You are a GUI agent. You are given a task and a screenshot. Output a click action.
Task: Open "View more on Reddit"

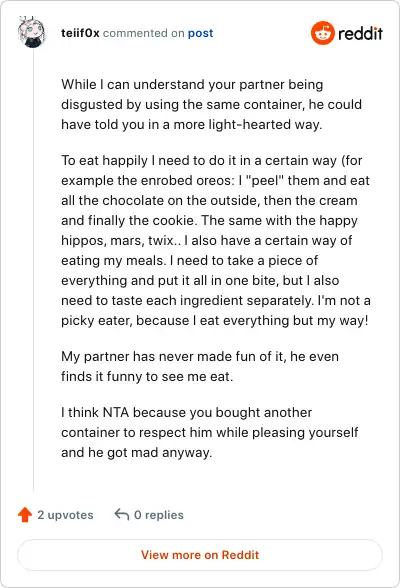pyautogui.click(x=200, y=555)
